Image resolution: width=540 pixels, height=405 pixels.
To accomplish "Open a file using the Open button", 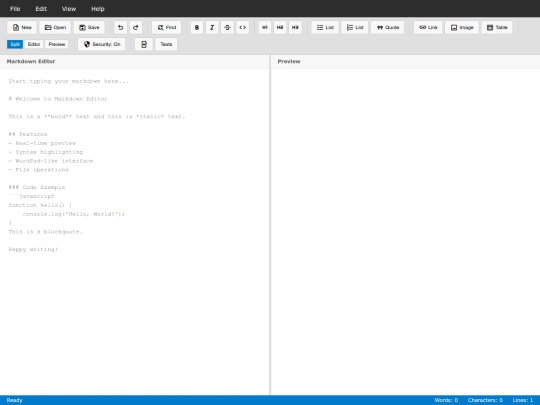I will pyautogui.click(x=55, y=28).
